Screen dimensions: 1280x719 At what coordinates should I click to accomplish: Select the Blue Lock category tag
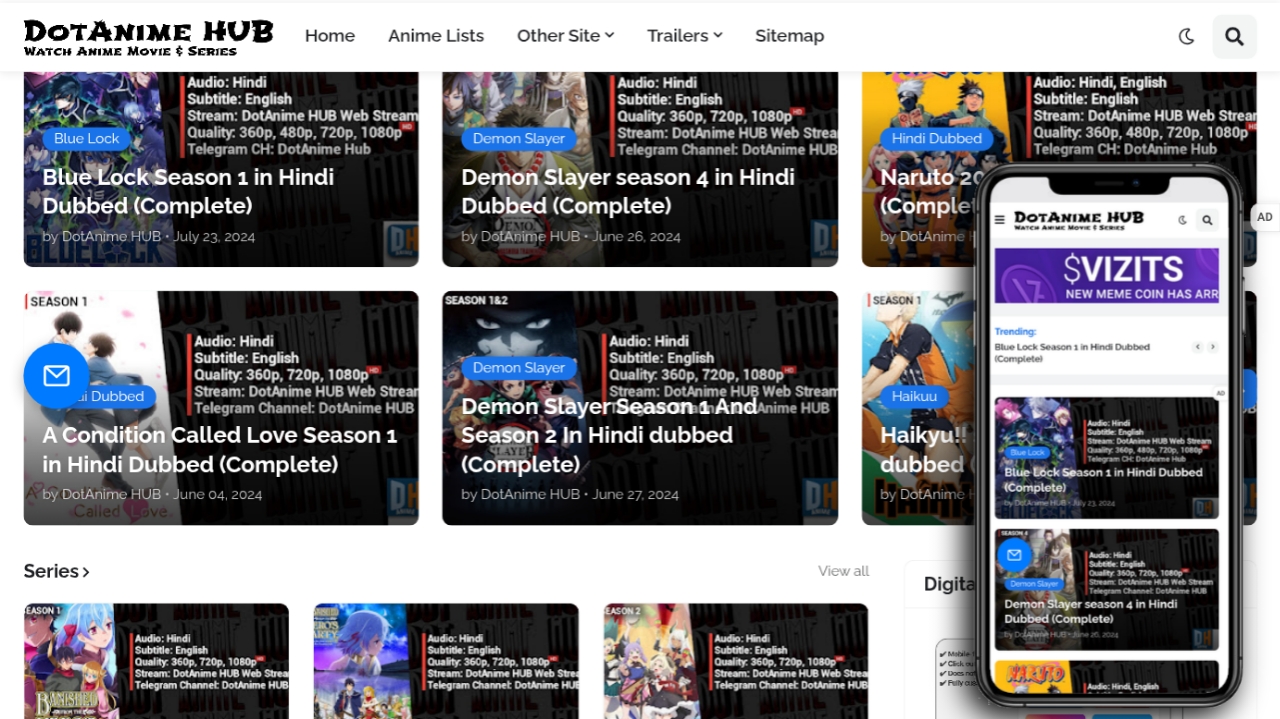pos(86,139)
